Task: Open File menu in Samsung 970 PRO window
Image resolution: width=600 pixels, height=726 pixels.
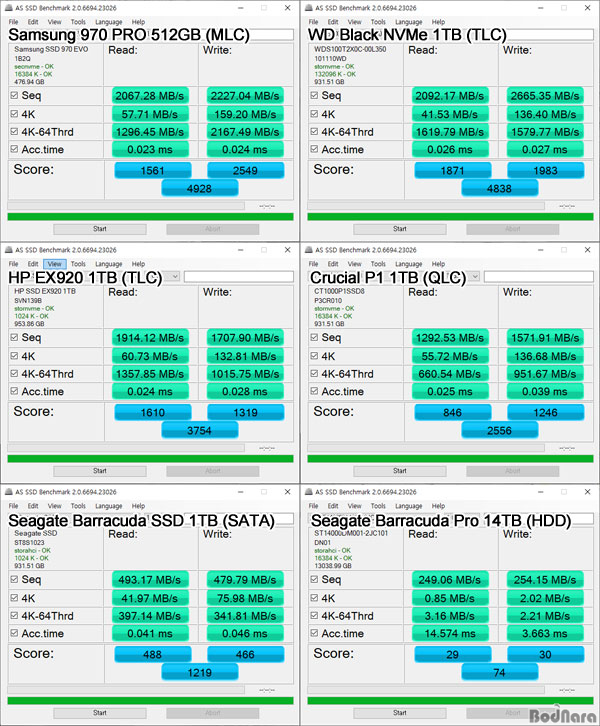Action: pyautogui.click(x=13, y=22)
